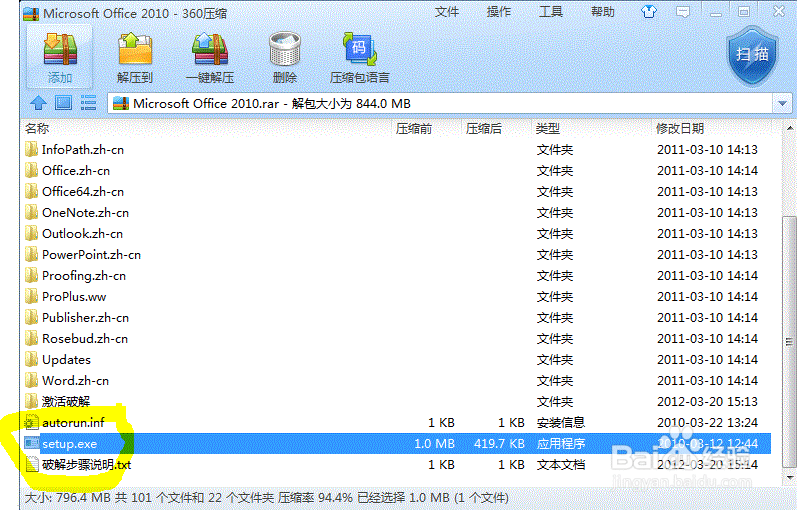Click the InfoPath.zh-cn folder icon

click(32, 149)
